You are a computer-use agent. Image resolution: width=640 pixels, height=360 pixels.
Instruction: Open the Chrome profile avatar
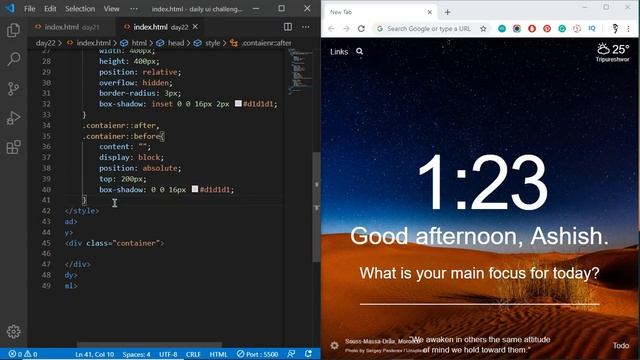615,29
